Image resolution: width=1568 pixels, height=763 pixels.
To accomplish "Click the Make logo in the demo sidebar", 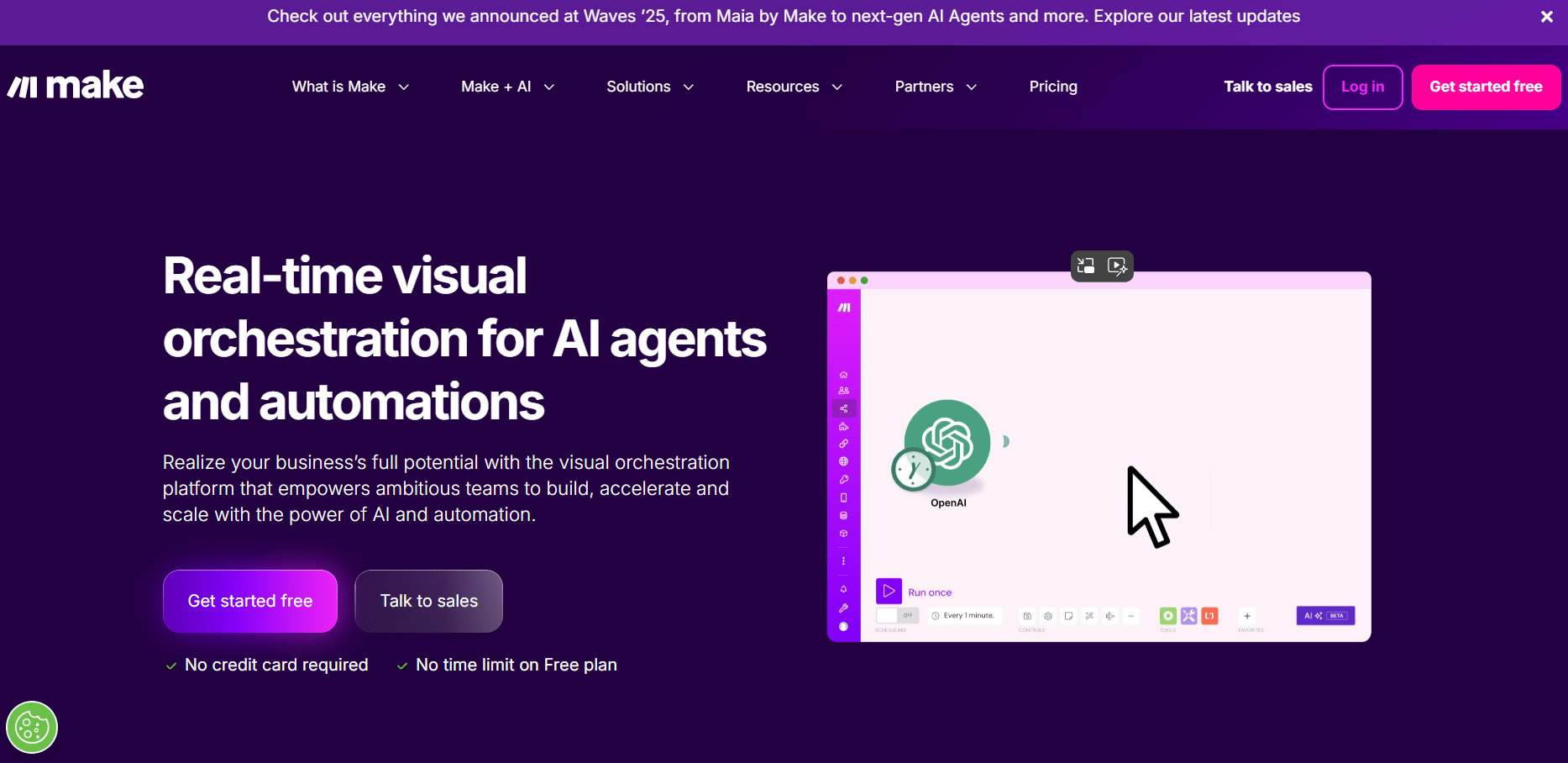I will (844, 308).
